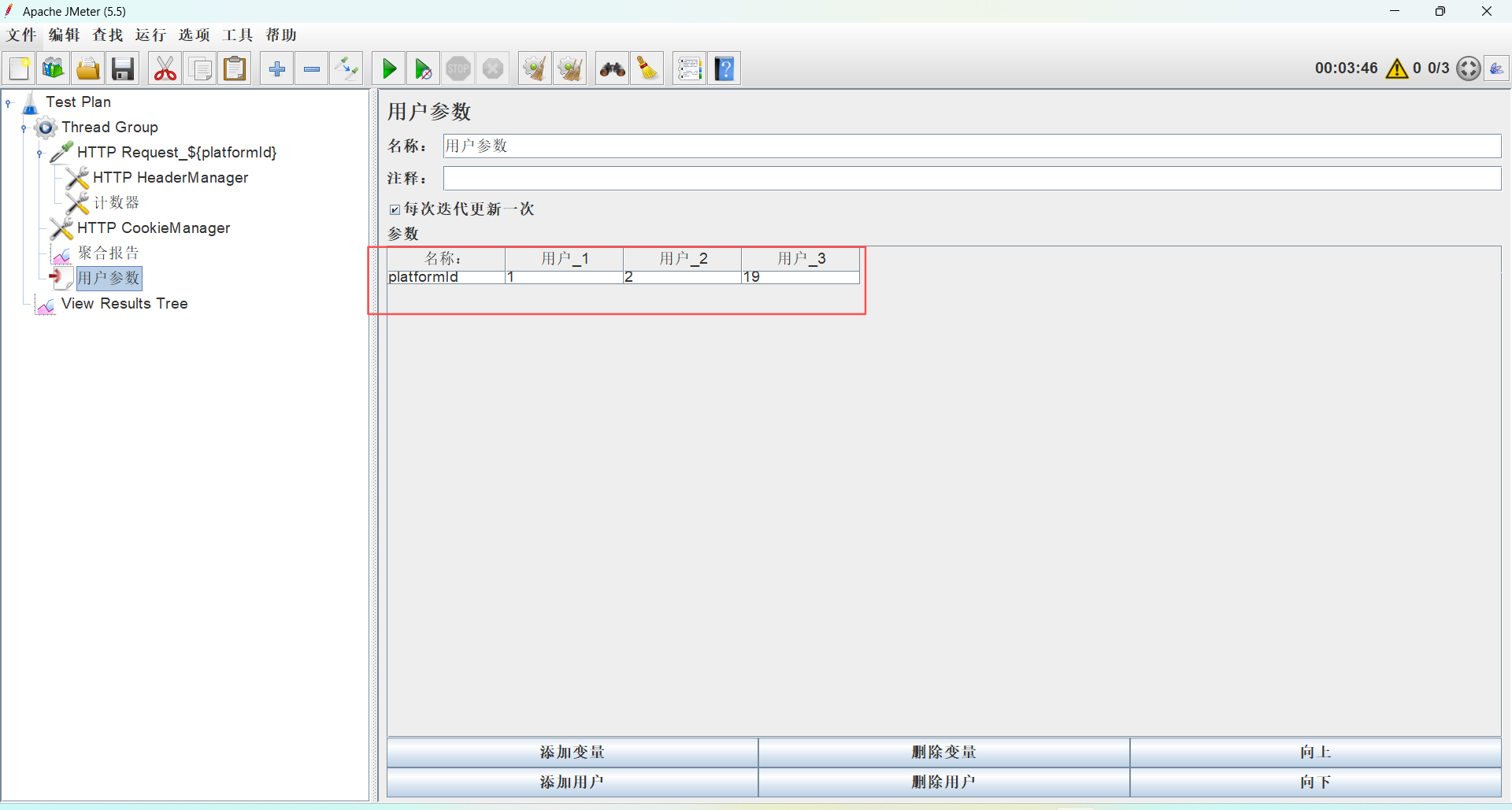Select the Thread Group tree item
Screen dimensions: 1512x810
pos(109,128)
